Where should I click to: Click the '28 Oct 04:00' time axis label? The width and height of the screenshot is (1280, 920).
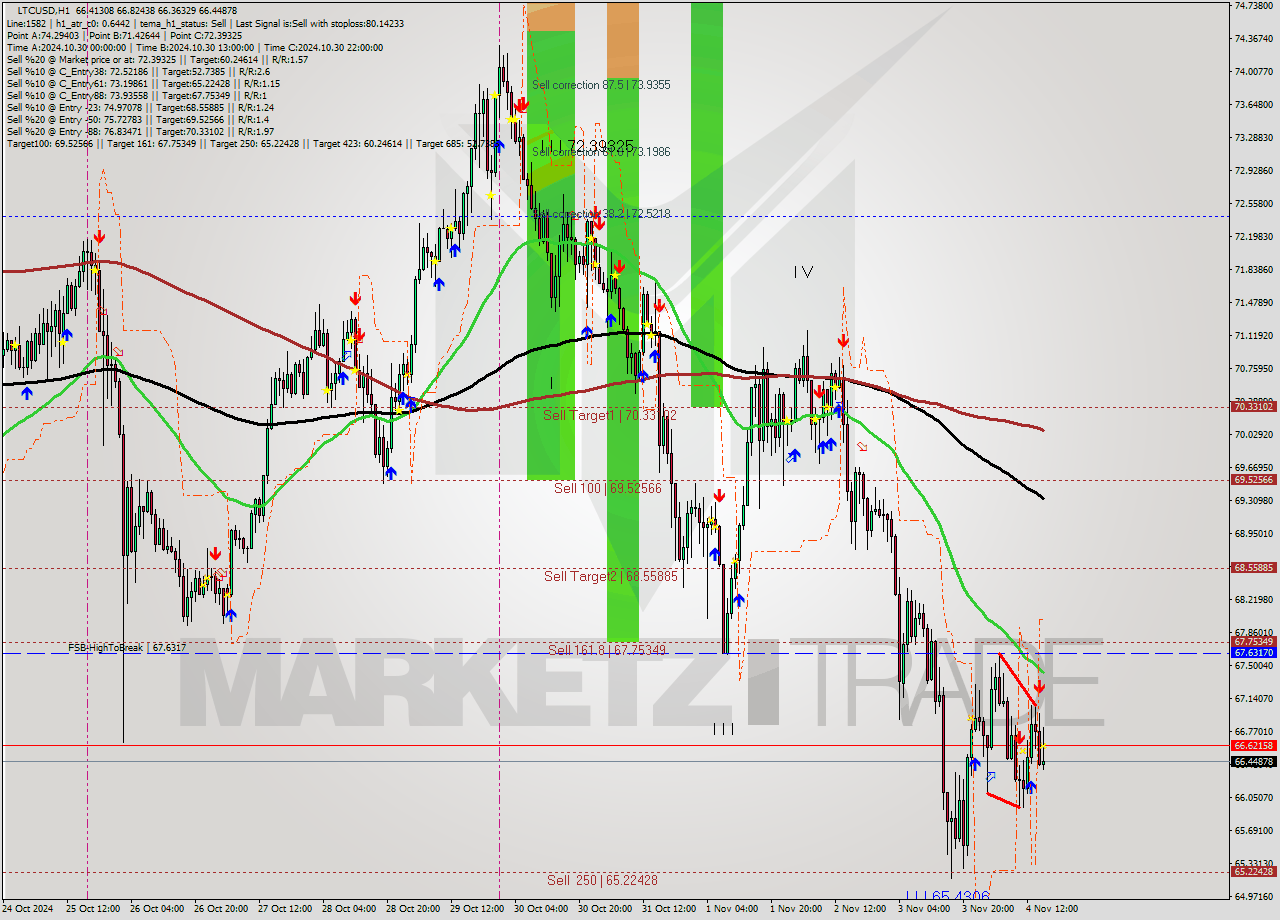coord(349,909)
